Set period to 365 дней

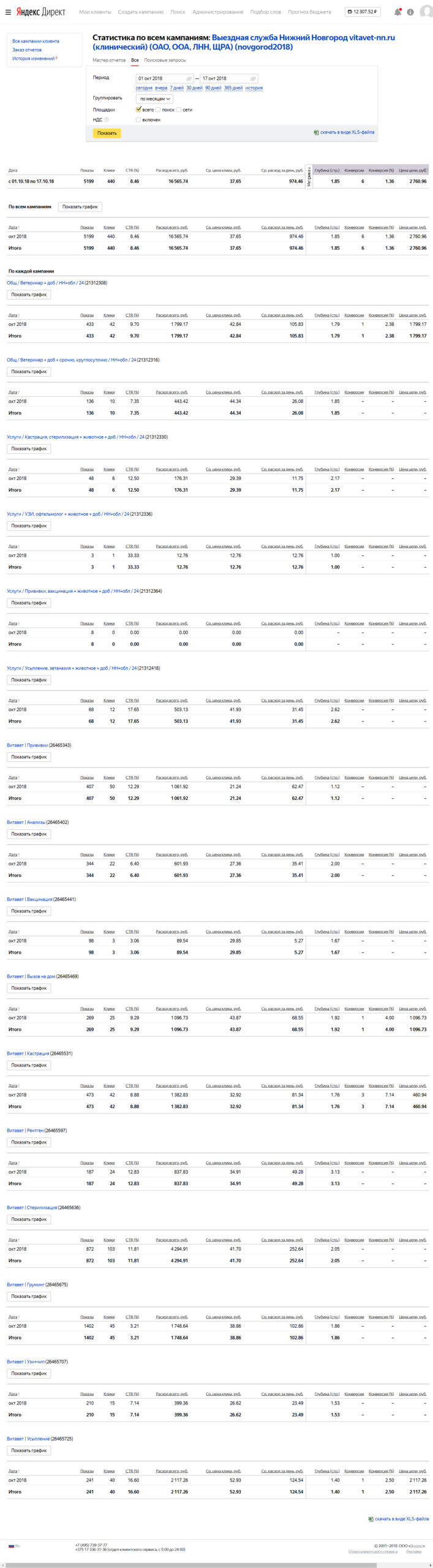coord(233,88)
